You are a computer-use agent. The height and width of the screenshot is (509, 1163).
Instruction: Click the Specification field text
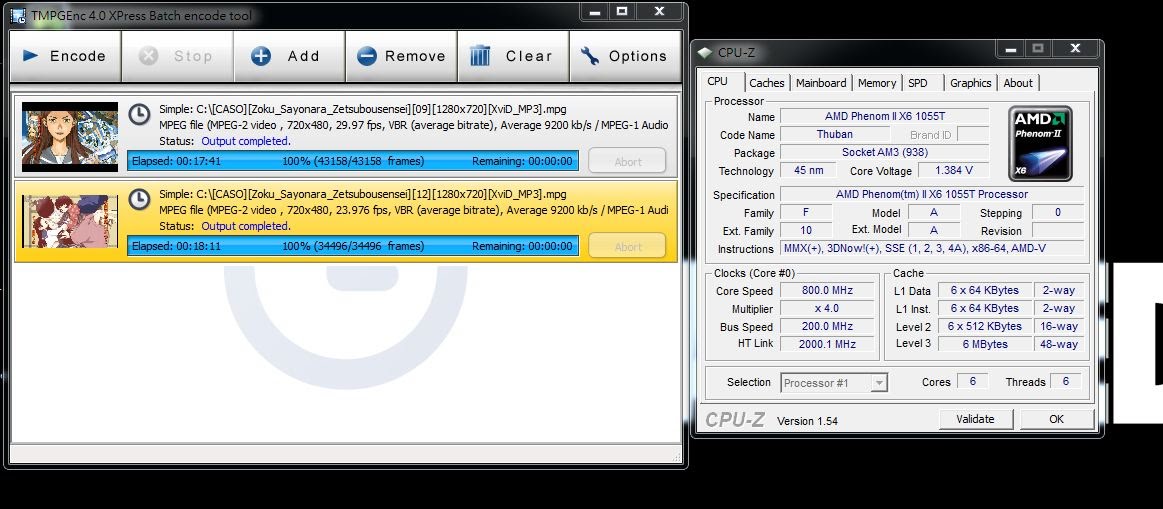(x=932, y=194)
